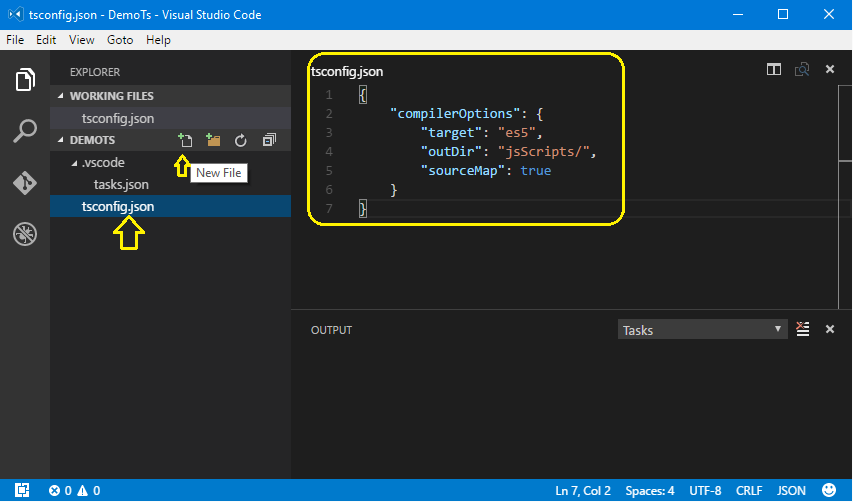The height and width of the screenshot is (502, 853).
Task: Select tsconfig.json under Working Files
Action: pyautogui.click(x=170, y=119)
